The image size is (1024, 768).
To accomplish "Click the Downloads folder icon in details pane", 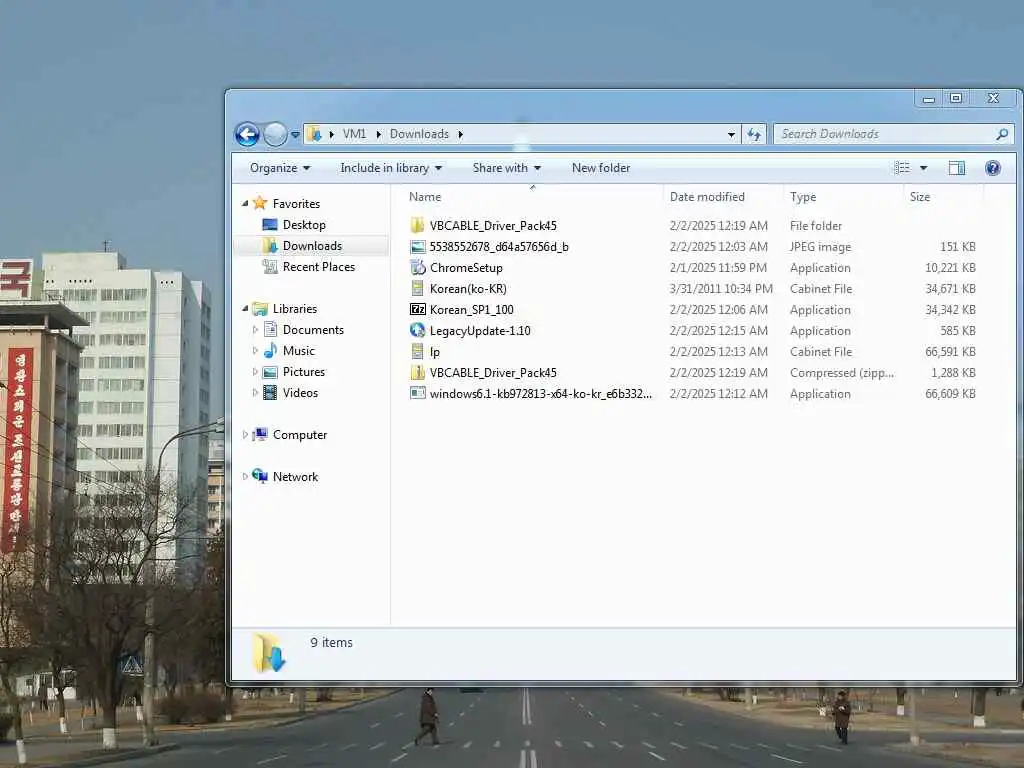I will click(269, 652).
